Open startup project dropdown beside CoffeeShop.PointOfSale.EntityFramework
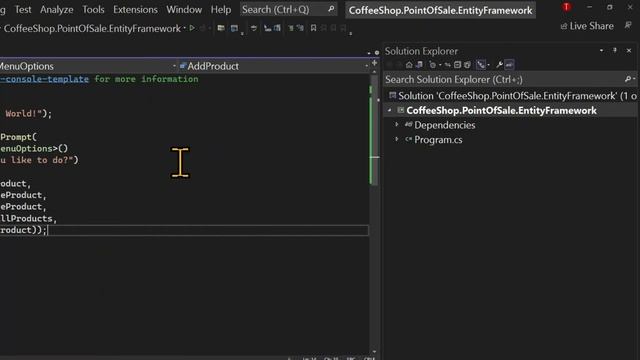This screenshot has width=640, height=360. pyautogui.click(x=184, y=28)
